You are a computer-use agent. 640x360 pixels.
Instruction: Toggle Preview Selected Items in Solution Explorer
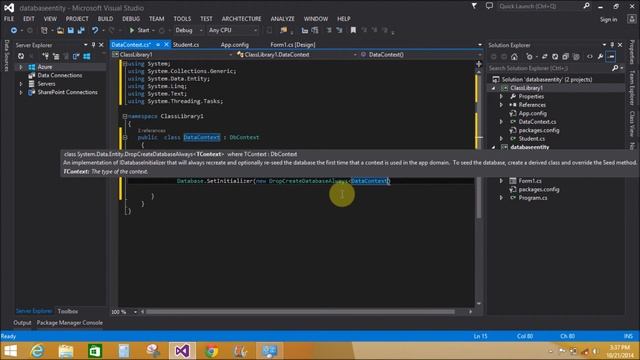click(611, 57)
